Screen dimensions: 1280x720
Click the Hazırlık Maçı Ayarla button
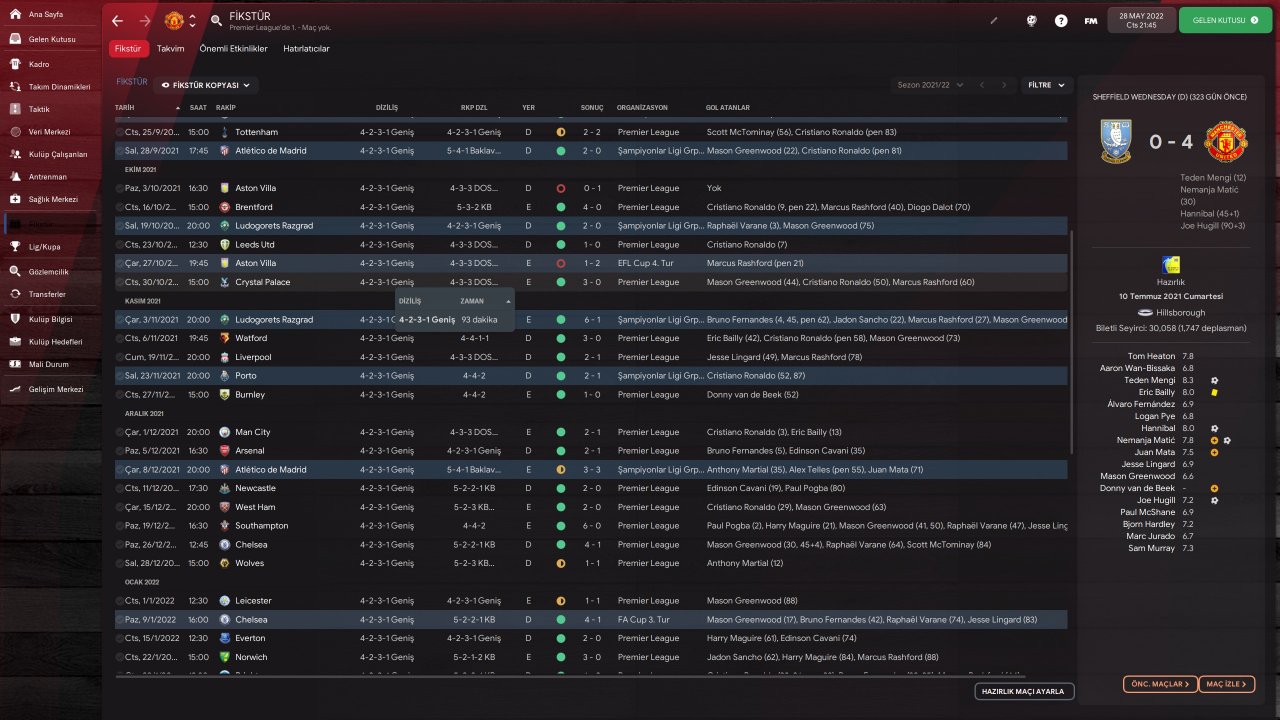click(x=1025, y=691)
